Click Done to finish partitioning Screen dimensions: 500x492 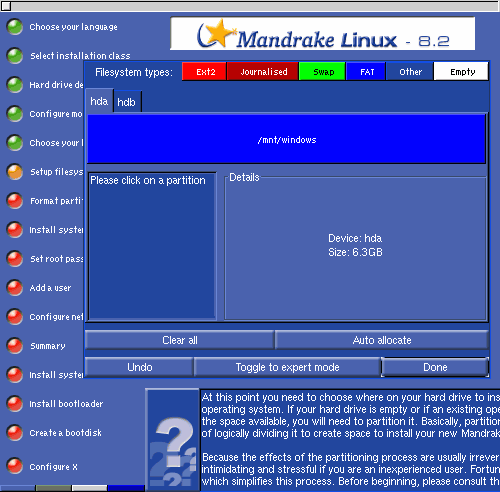pos(435,367)
